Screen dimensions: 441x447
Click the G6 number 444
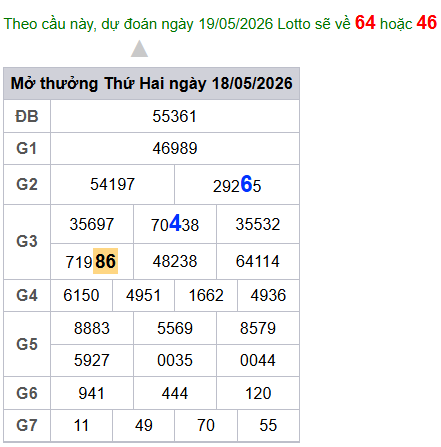click(175, 393)
